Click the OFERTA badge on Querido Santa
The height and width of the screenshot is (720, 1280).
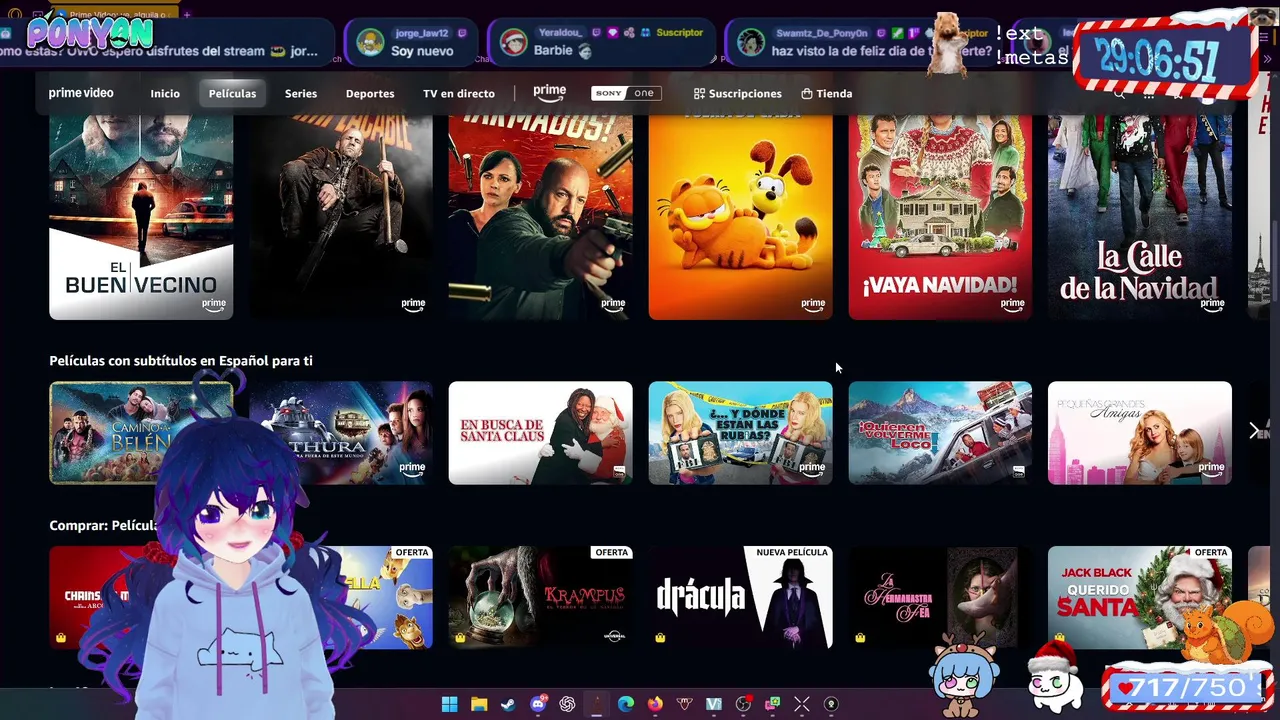(1210, 552)
